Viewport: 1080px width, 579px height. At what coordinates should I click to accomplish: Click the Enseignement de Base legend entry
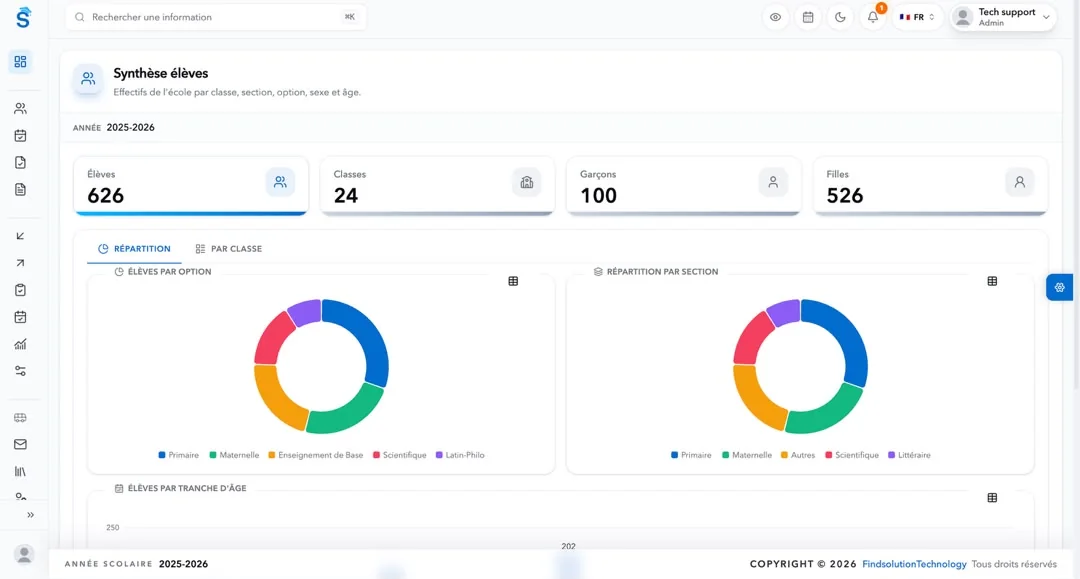[x=315, y=455]
